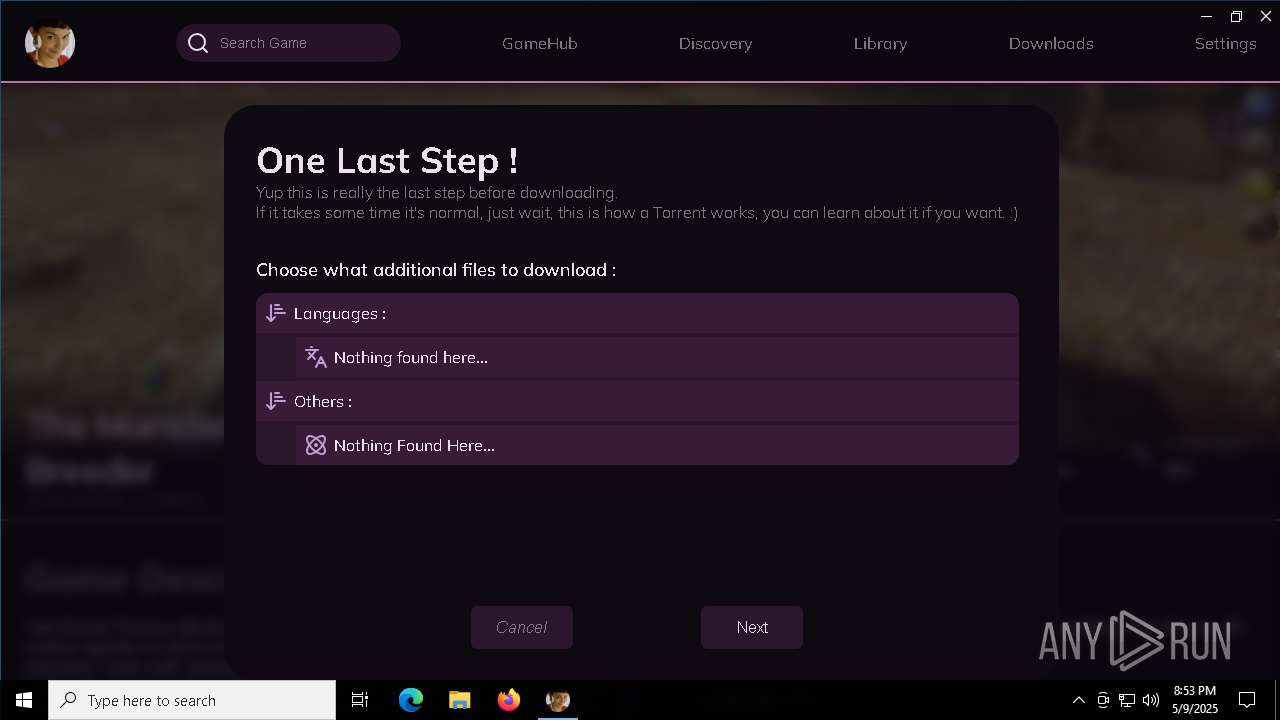Click the atom icon in Others row
The image size is (1280, 720).
point(316,445)
